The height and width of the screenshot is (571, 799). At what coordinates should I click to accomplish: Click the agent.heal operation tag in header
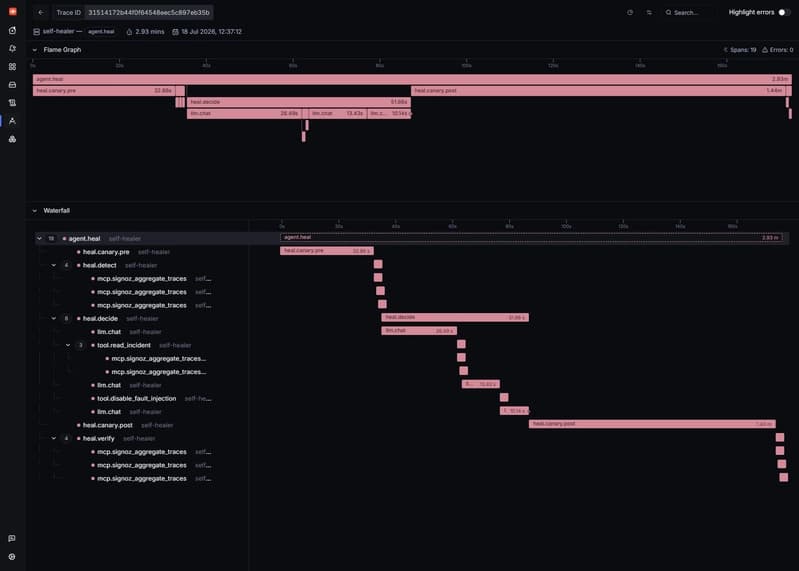point(101,32)
